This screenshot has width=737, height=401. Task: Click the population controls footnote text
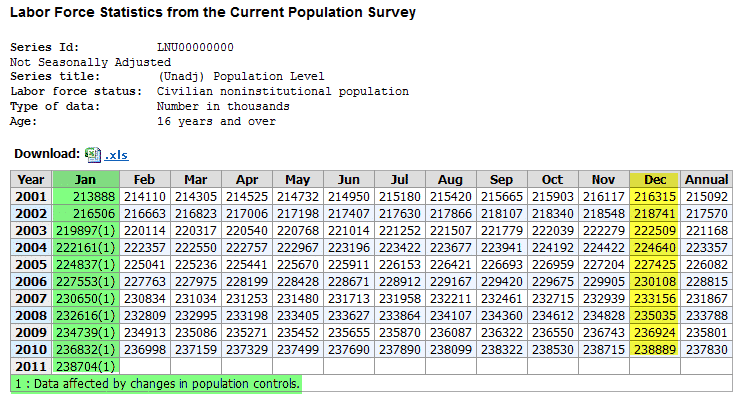click(x=157, y=384)
